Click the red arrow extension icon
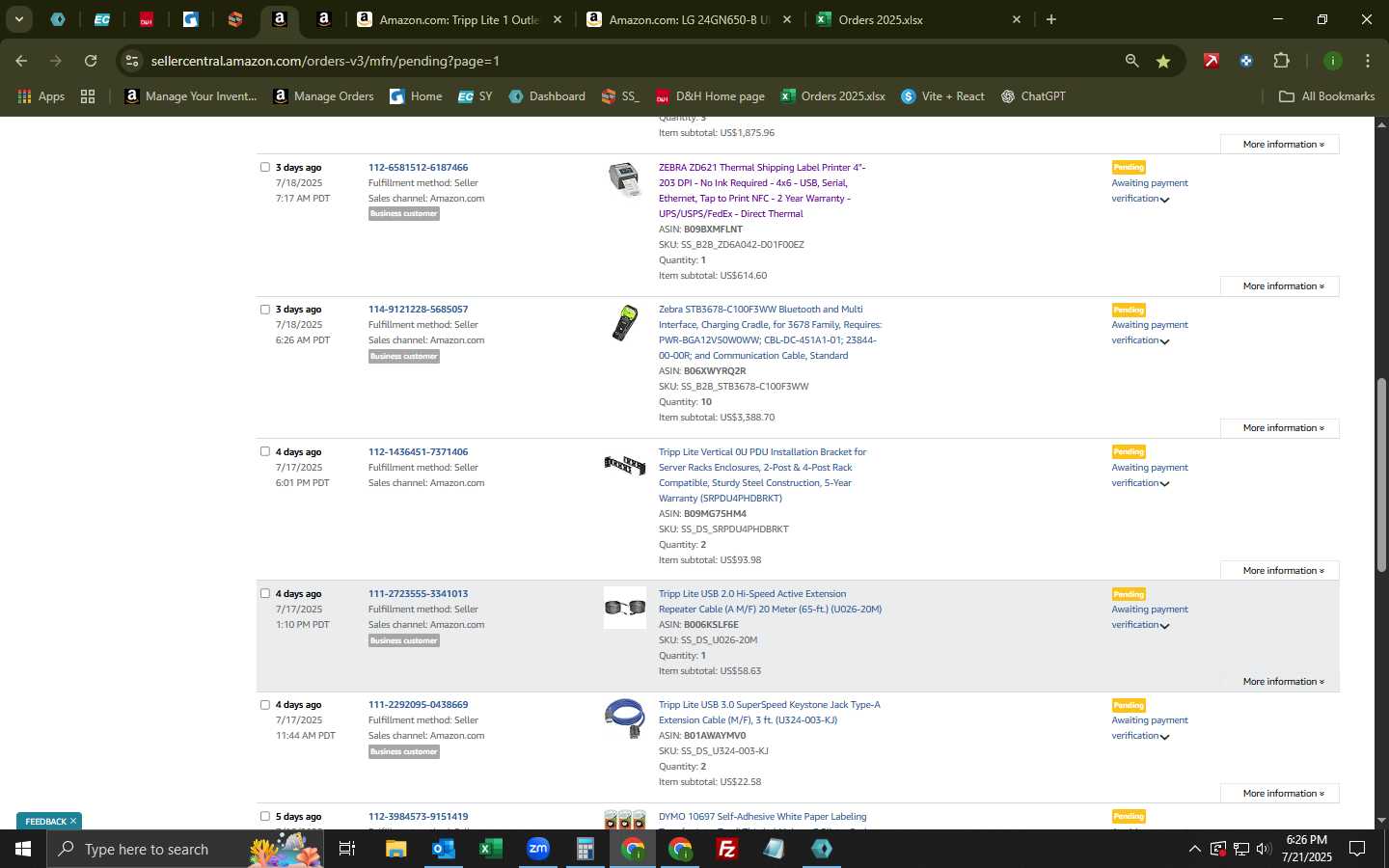Viewport: 1389px width, 868px height. pyautogui.click(x=1212, y=61)
